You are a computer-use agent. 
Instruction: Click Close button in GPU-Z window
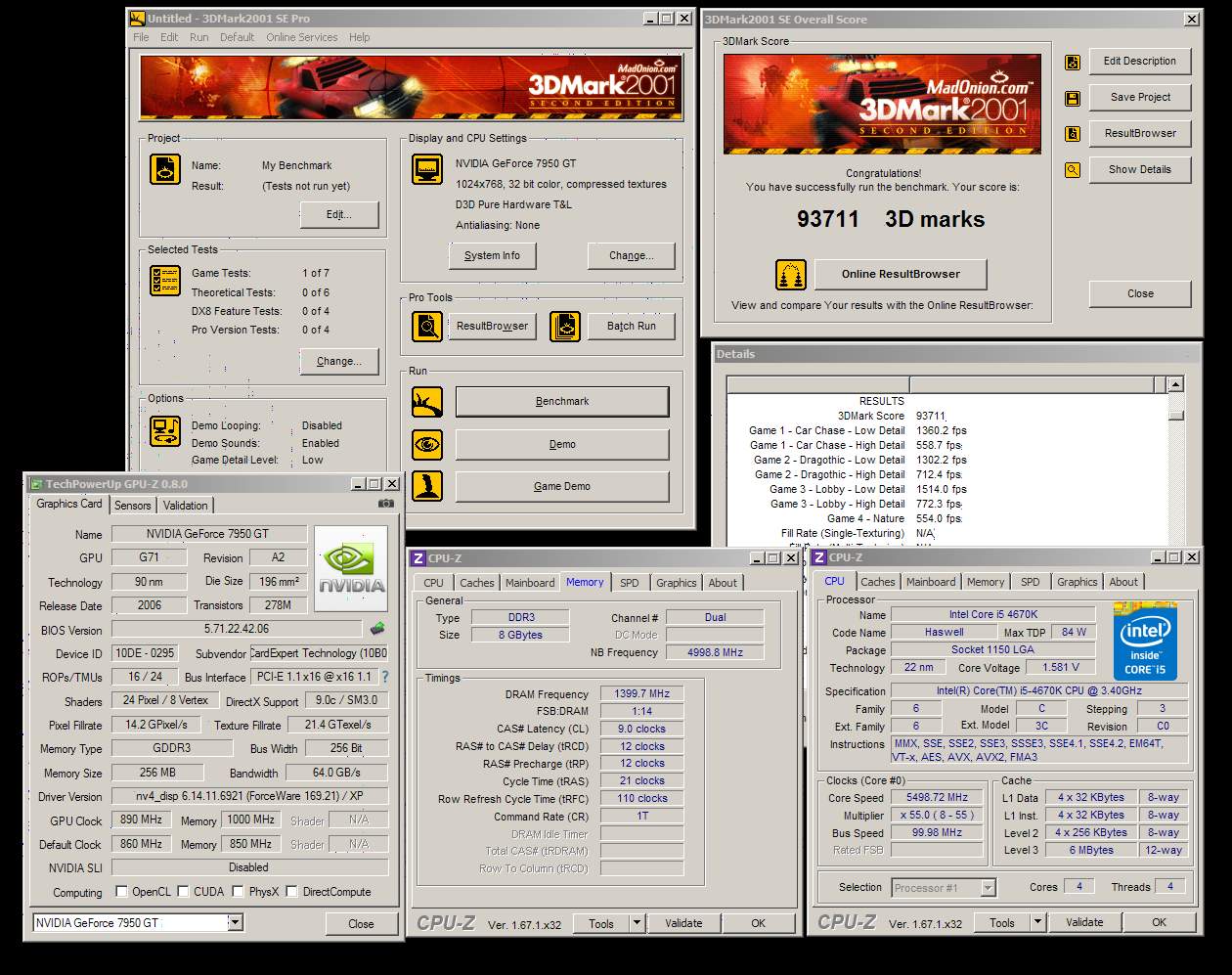[361, 923]
